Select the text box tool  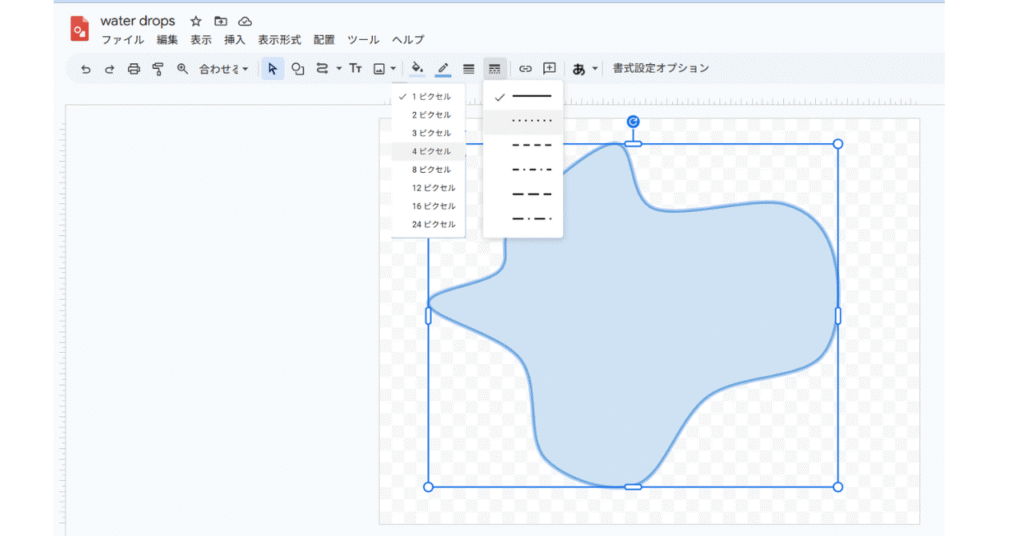point(355,69)
